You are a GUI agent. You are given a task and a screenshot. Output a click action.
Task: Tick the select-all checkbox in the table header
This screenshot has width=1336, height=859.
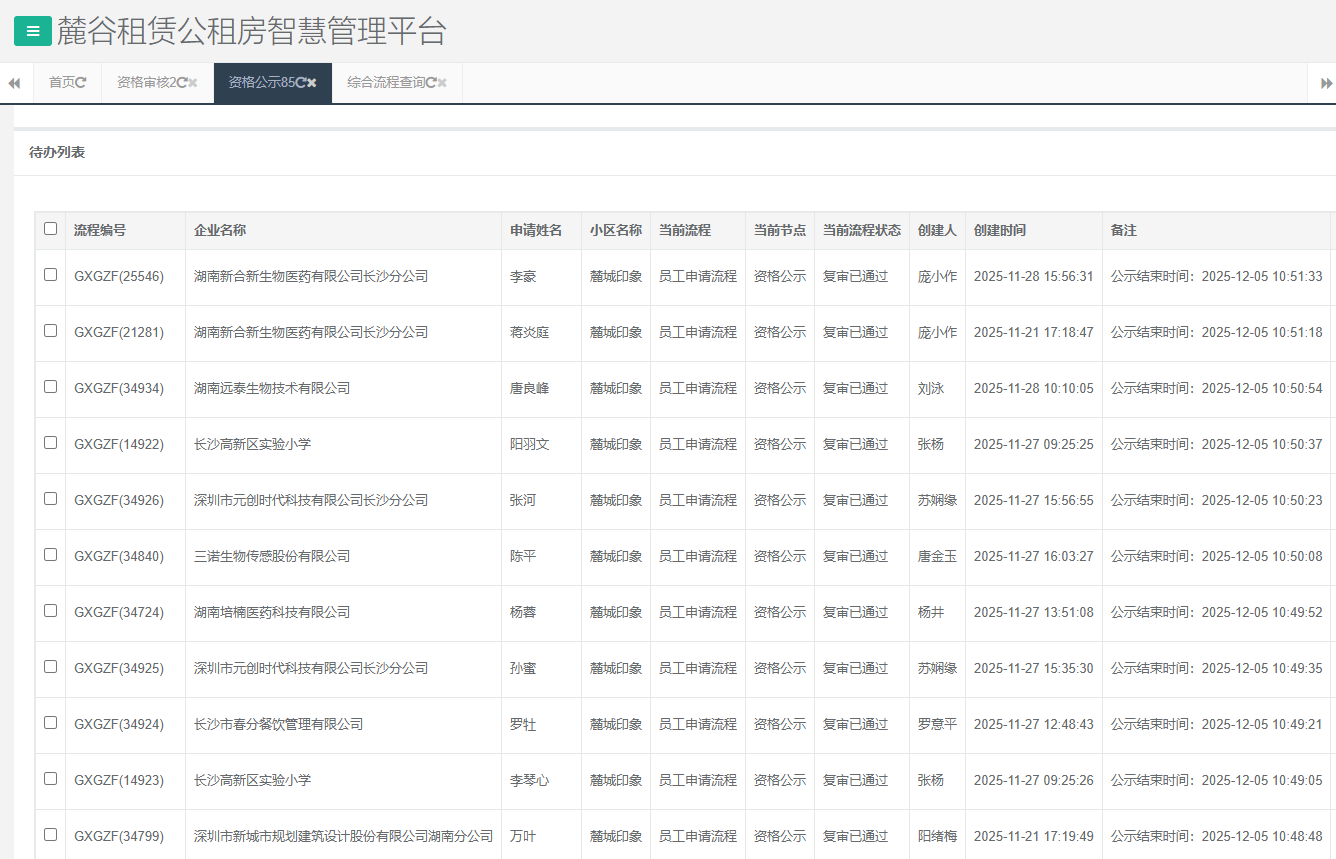[51, 229]
